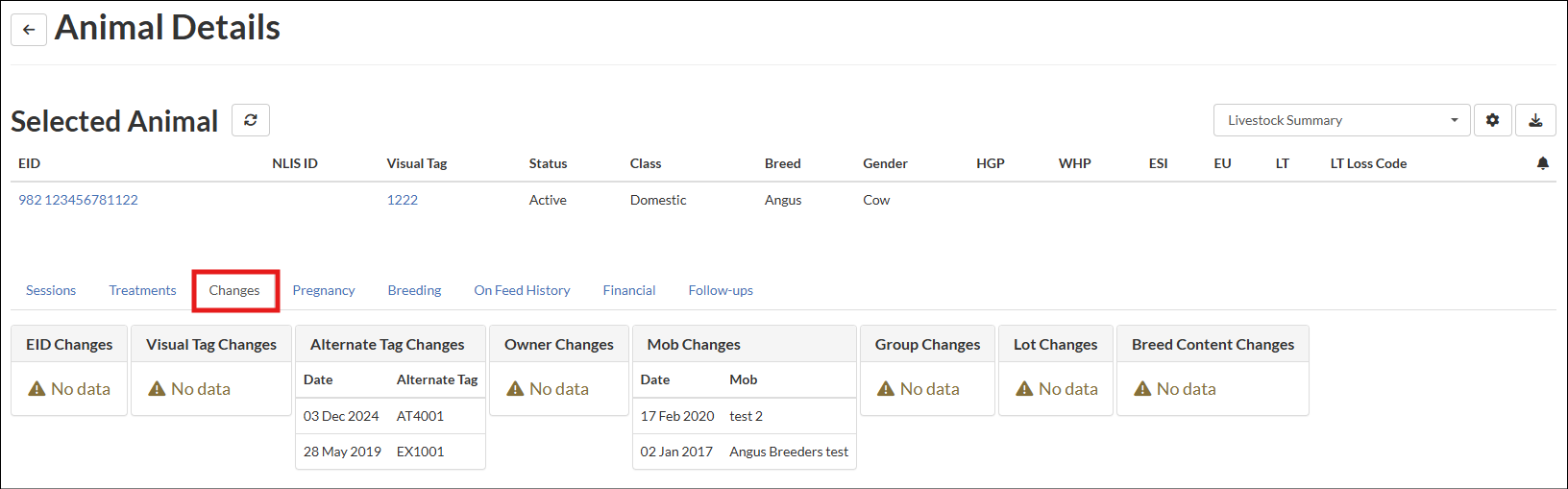Viewport: 1568px width, 489px height.
Task: Click the notification bell icon
Action: [x=1542, y=163]
